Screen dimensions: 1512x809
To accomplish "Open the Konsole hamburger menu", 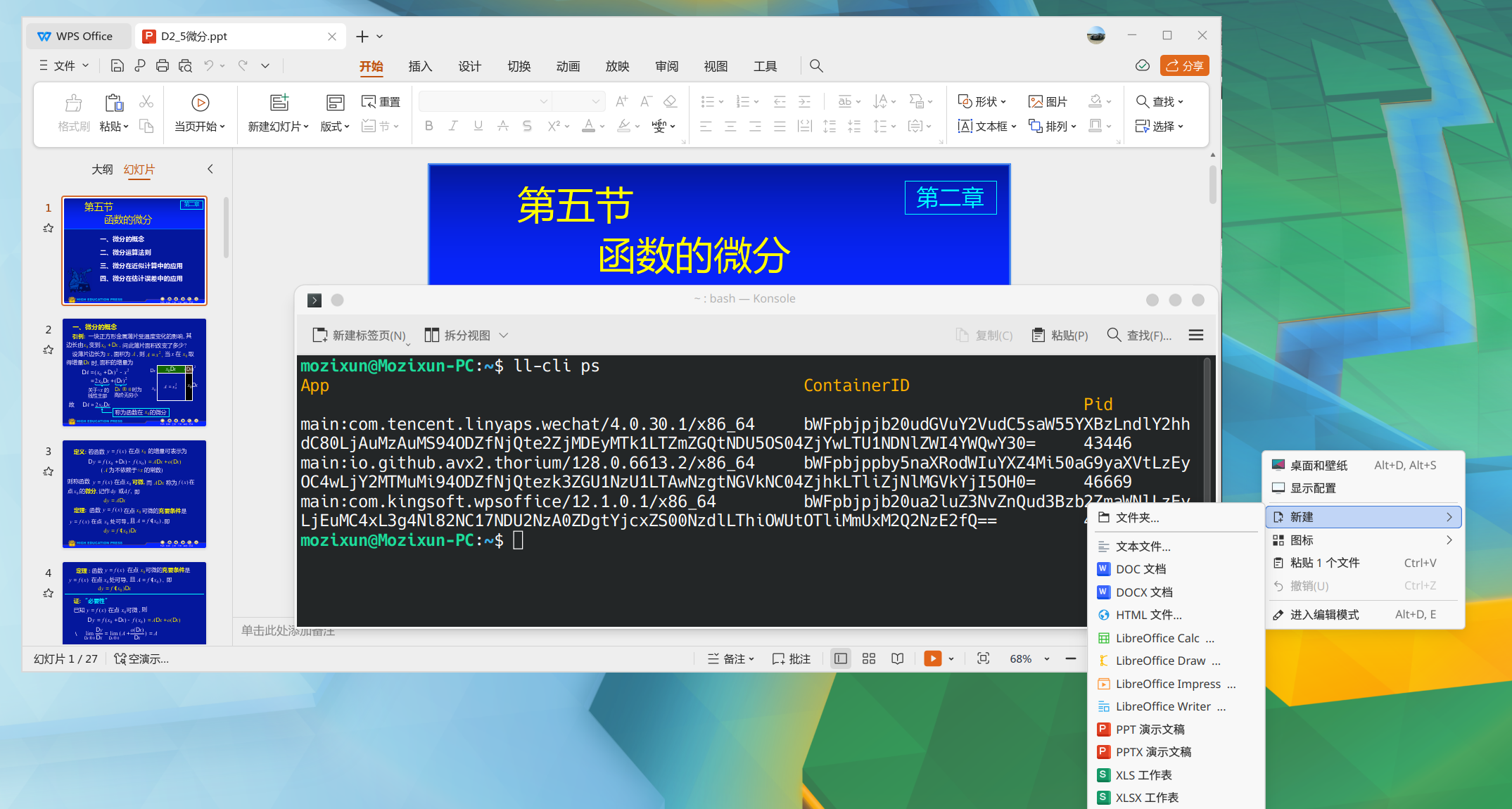I will click(x=1196, y=335).
